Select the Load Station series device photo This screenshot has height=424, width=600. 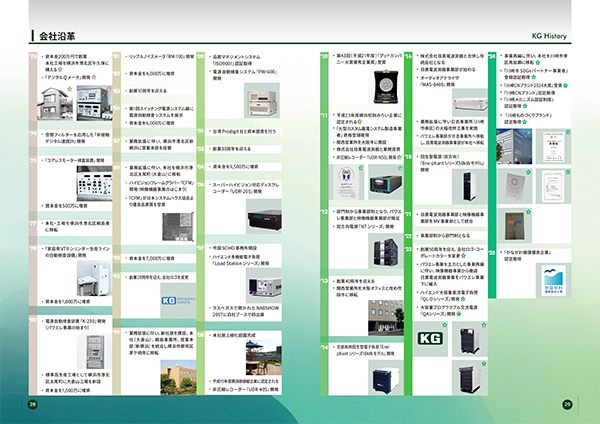click(264, 285)
